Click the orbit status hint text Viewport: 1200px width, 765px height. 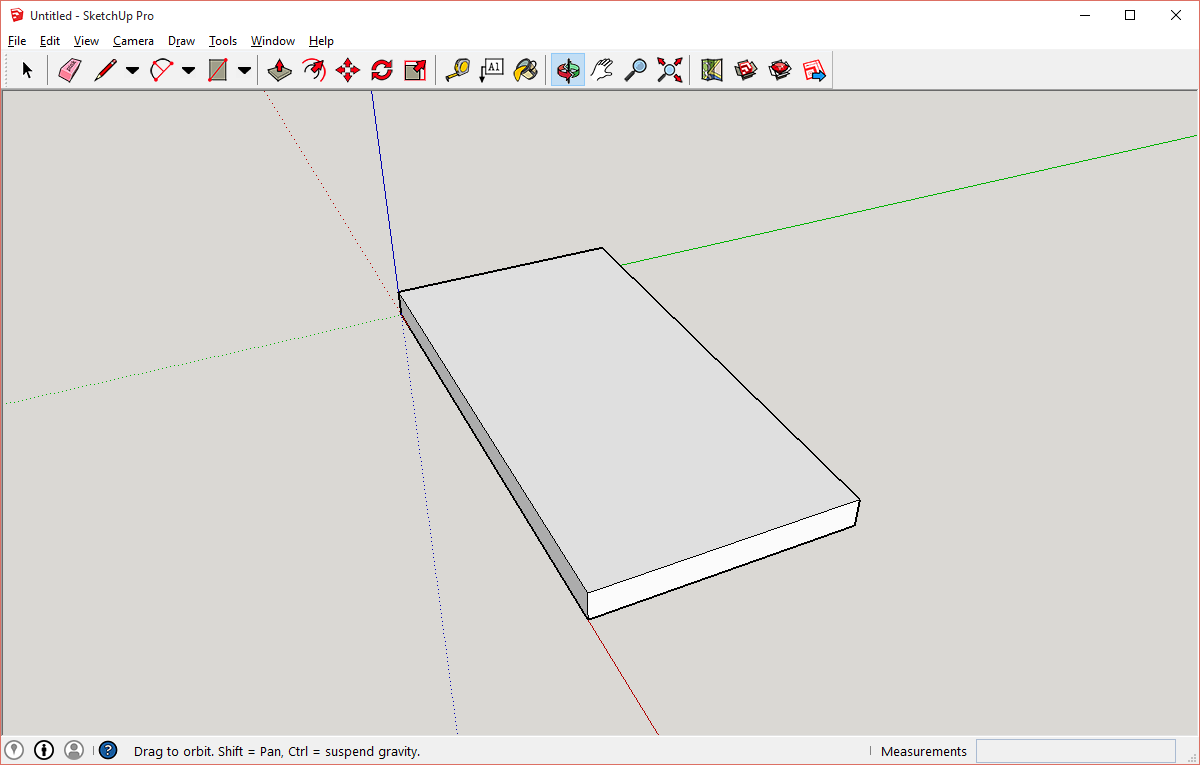click(277, 751)
